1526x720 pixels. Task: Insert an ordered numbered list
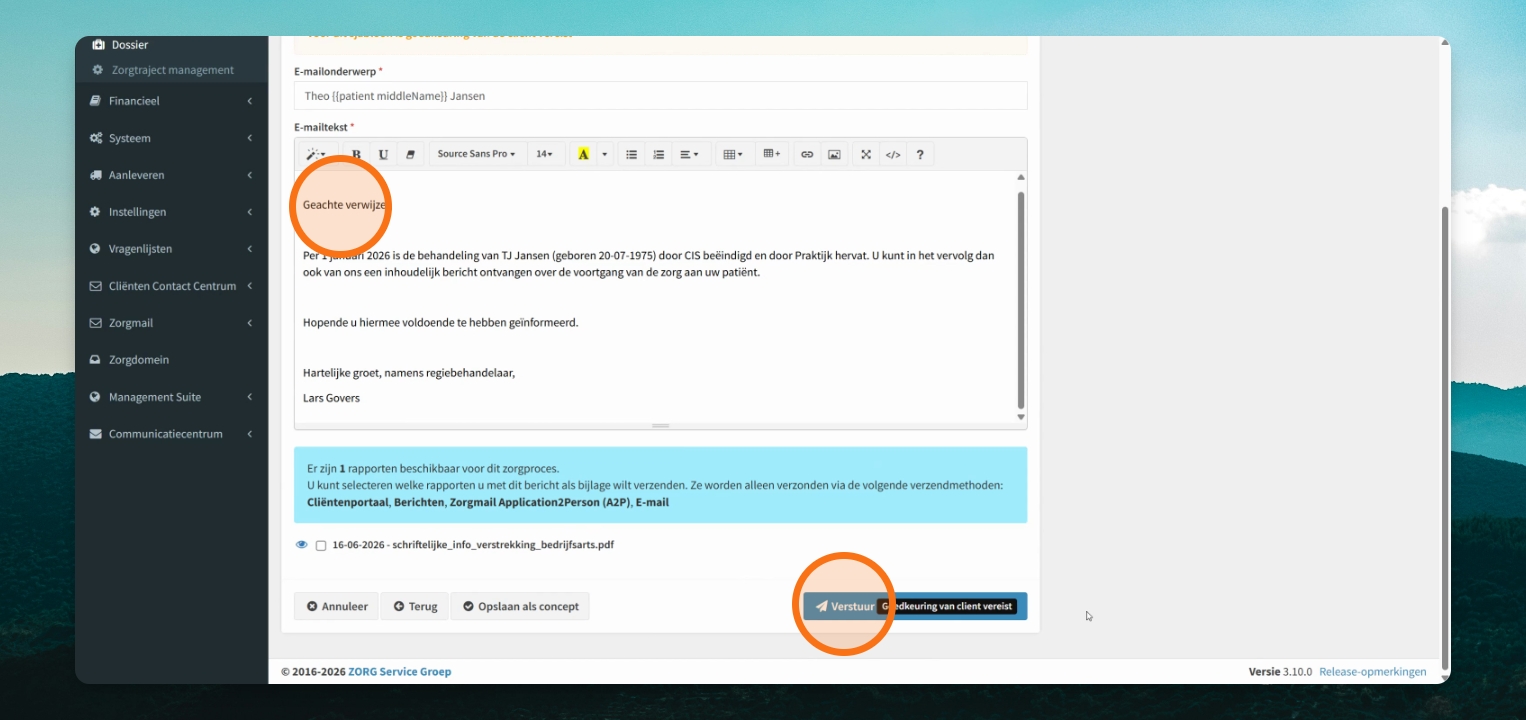pos(658,154)
